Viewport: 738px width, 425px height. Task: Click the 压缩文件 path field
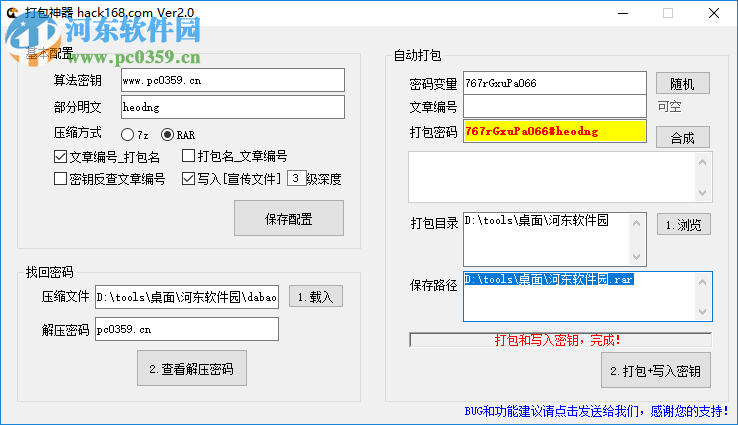(x=187, y=297)
